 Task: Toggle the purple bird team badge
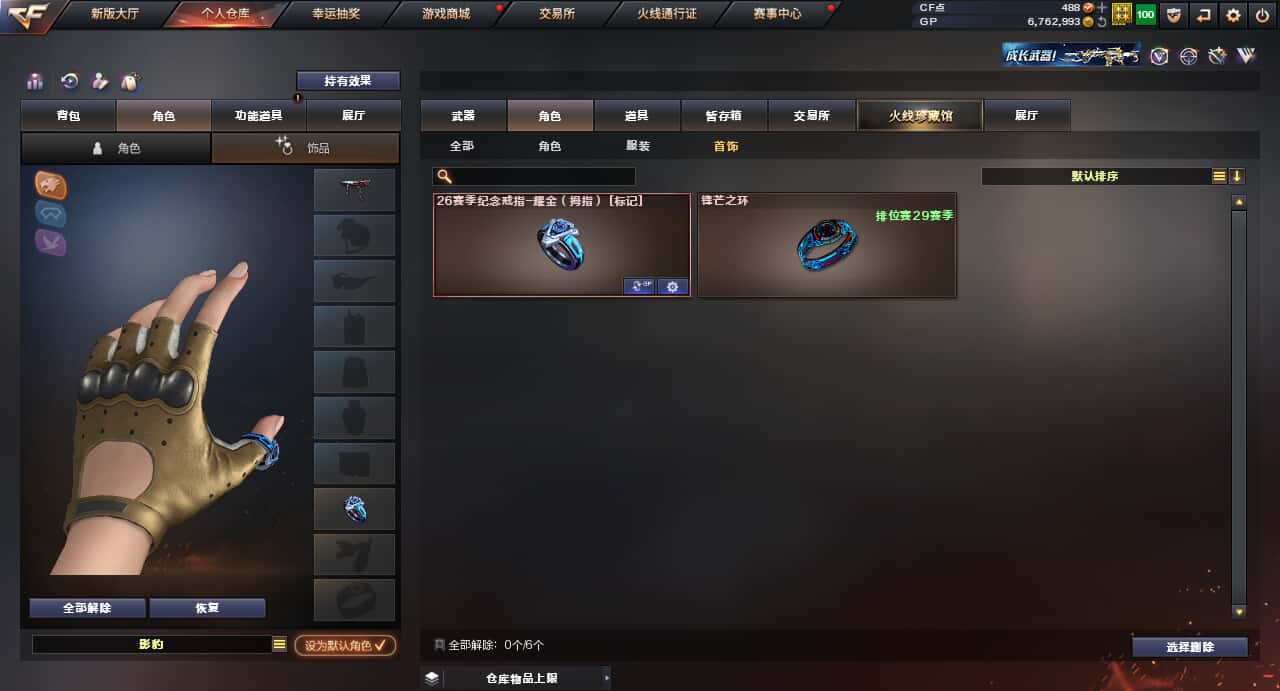pos(50,242)
